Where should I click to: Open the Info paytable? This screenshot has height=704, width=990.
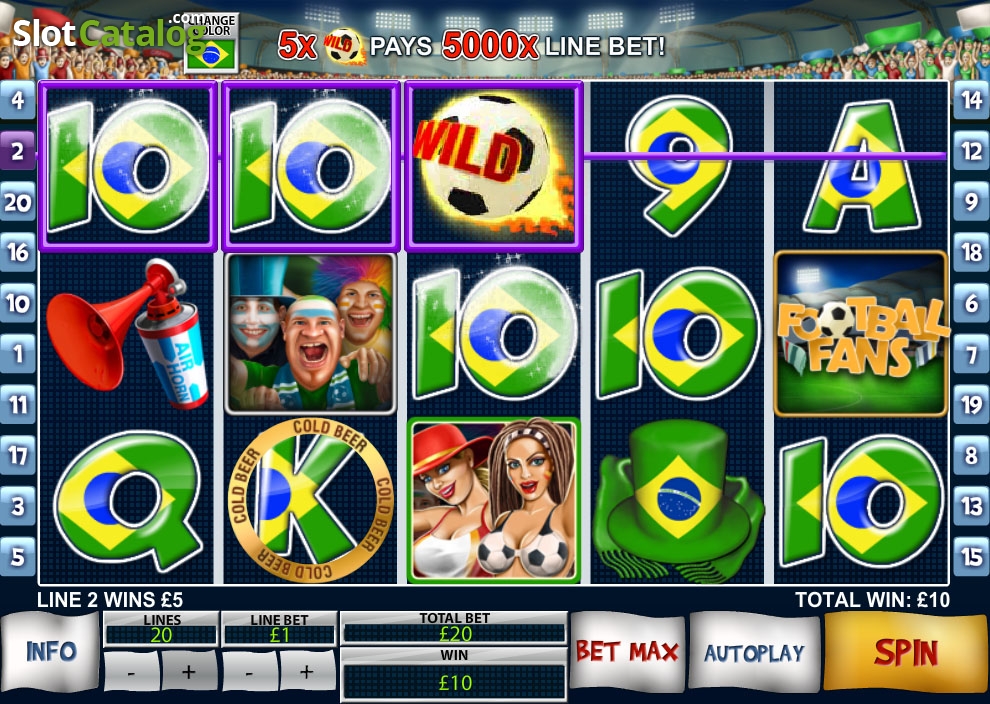pos(51,652)
